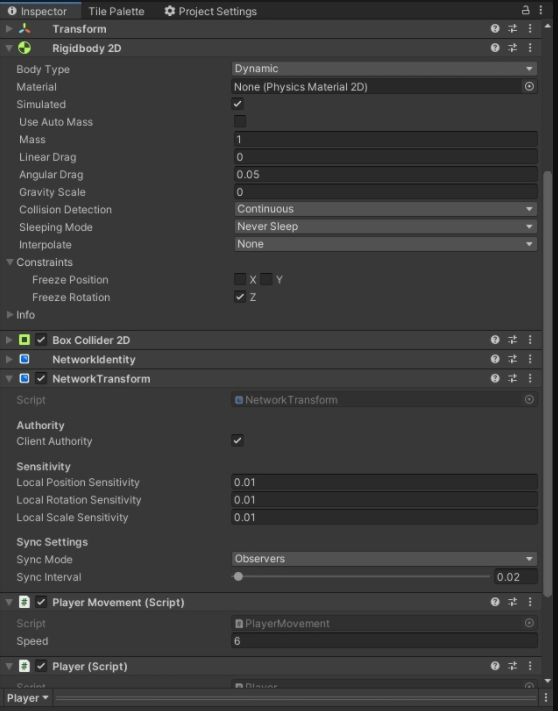Click the Inspector lock icon

click(x=525, y=10)
